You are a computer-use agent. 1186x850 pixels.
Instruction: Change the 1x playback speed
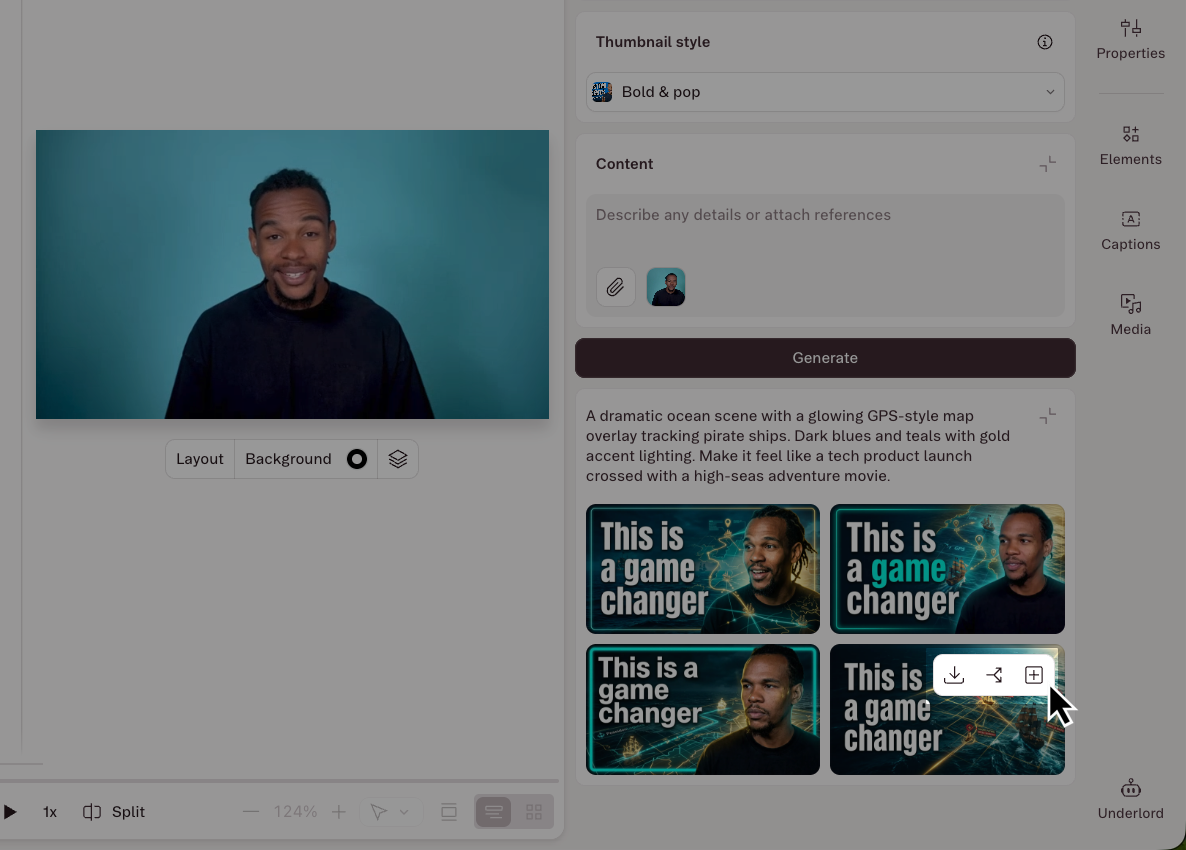[x=50, y=812]
